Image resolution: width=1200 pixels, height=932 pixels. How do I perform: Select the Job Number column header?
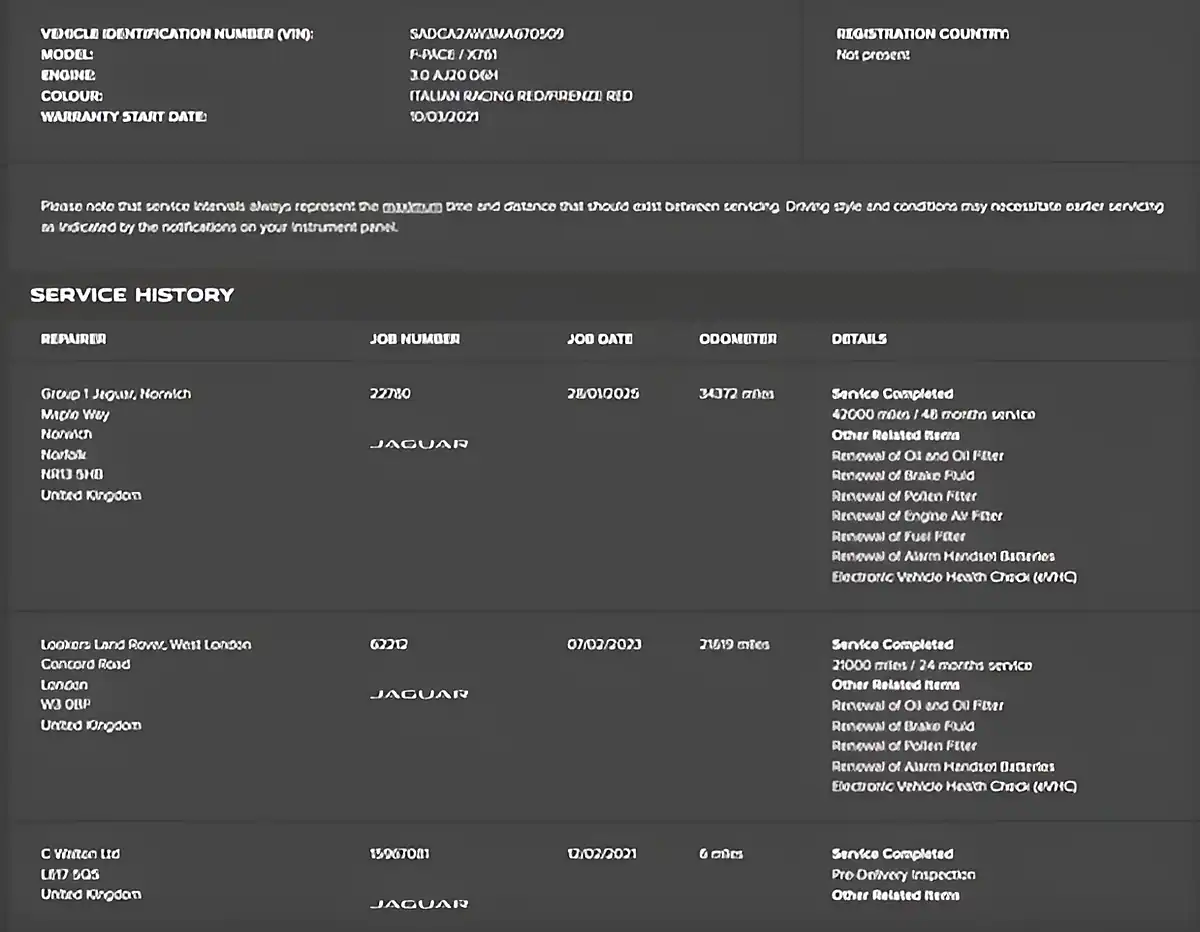(x=415, y=339)
